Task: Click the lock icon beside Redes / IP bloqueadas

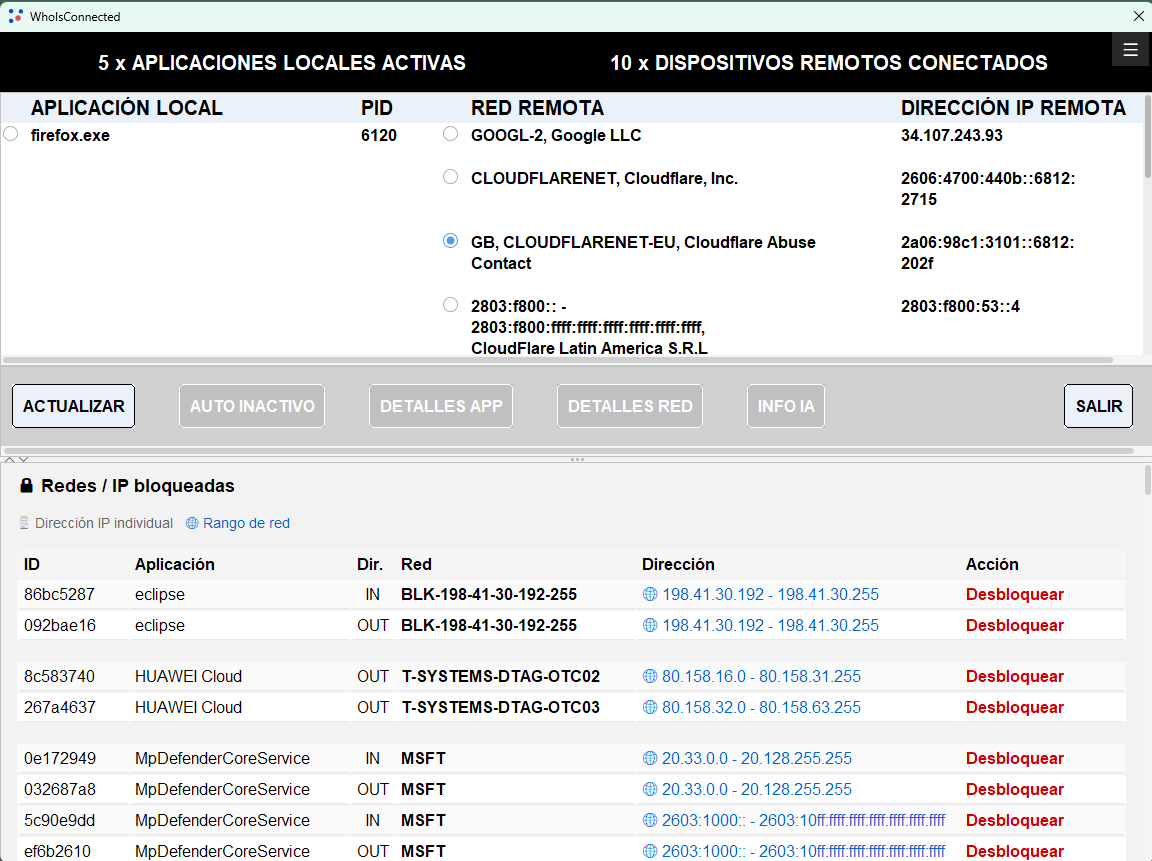Action: pos(26,486)
